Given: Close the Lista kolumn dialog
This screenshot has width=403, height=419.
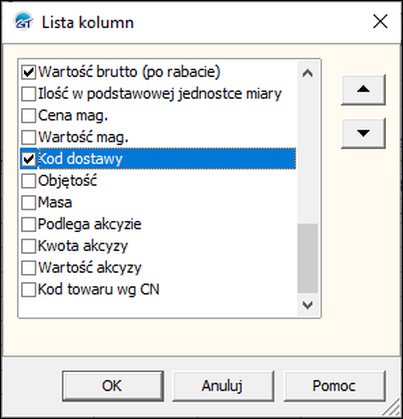Looking at the screenshot, I should click(x=380, y=22).
